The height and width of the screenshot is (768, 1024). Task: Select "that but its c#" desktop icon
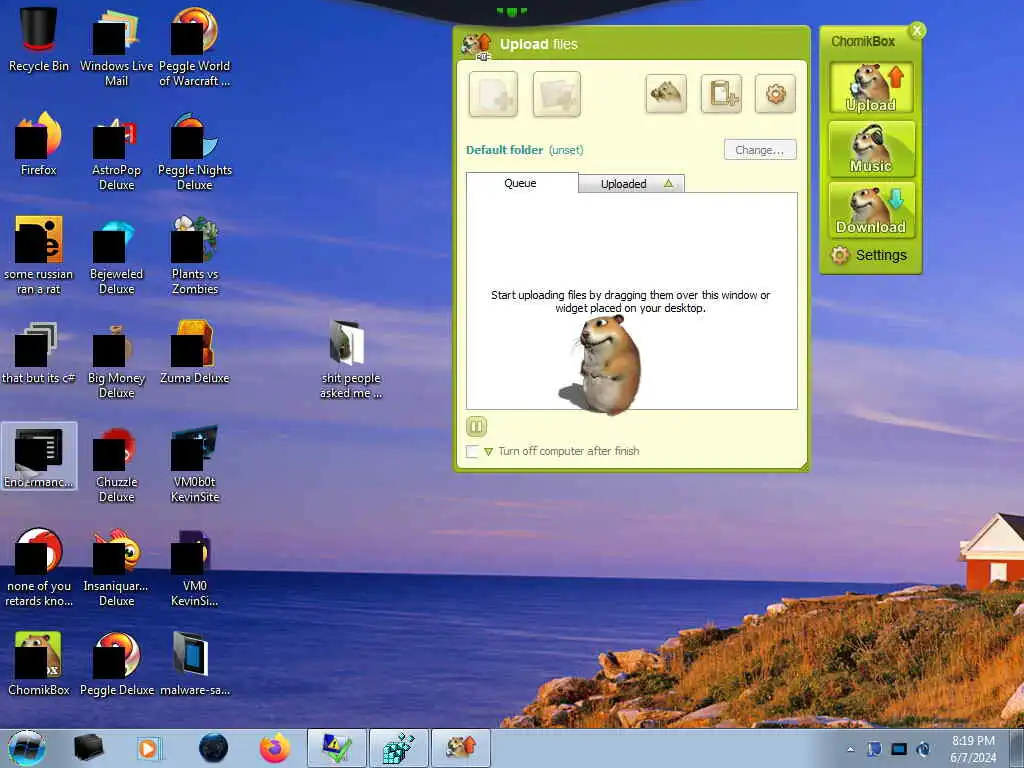(39, 353)
